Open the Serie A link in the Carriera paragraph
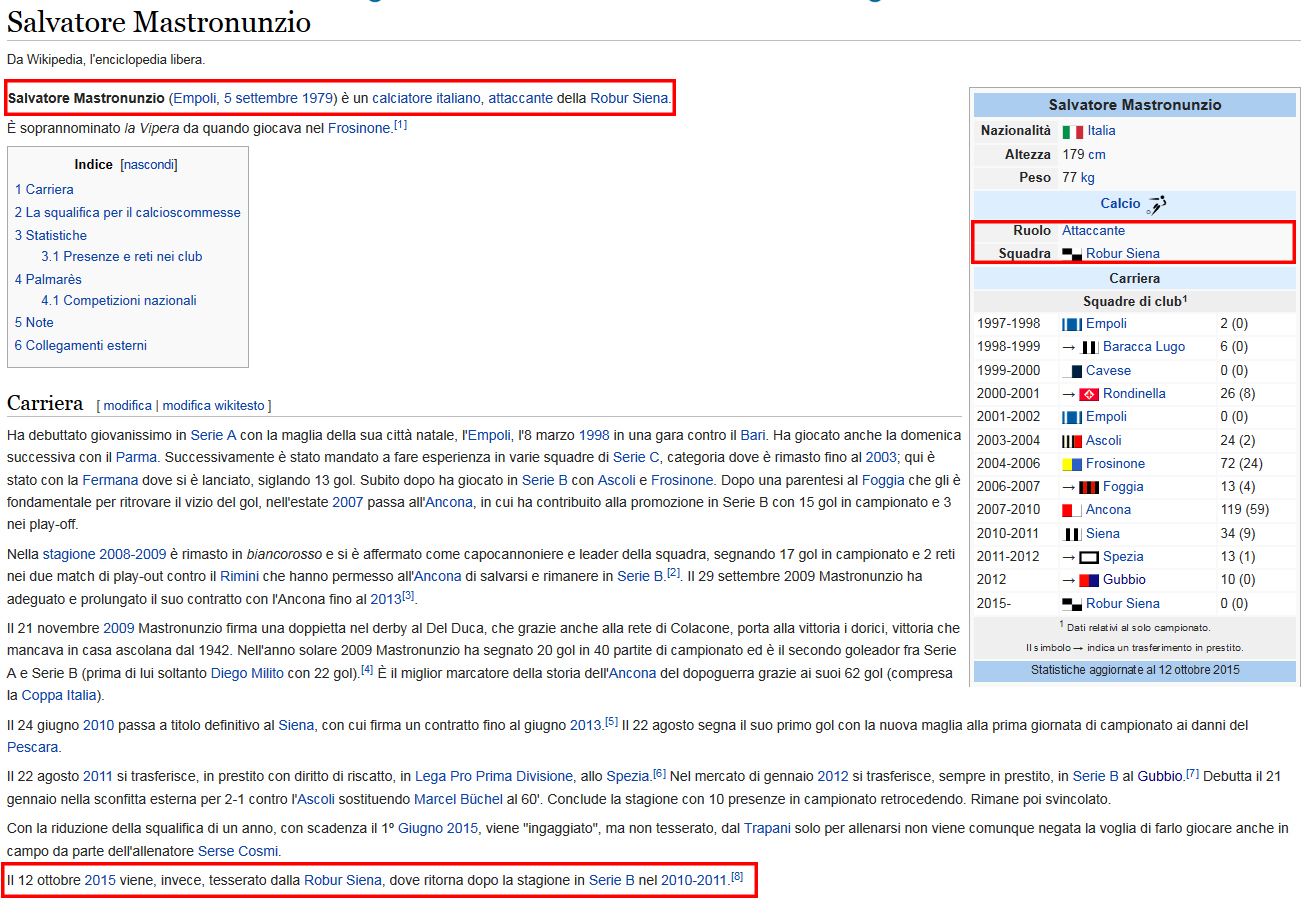 tap(213, 435)
